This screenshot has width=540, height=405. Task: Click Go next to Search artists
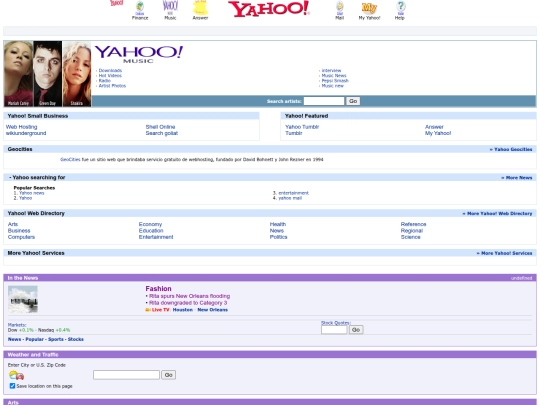point(353,101)
